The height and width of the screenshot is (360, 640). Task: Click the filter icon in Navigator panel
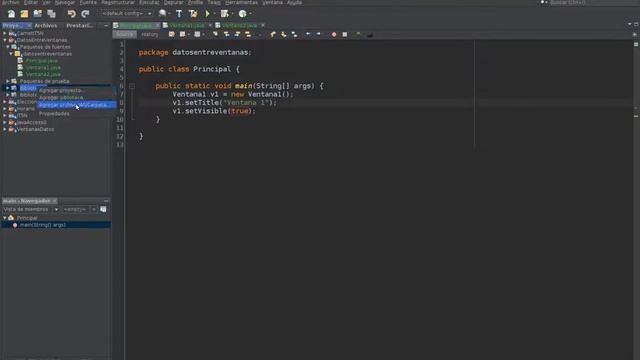coord(103,209)
